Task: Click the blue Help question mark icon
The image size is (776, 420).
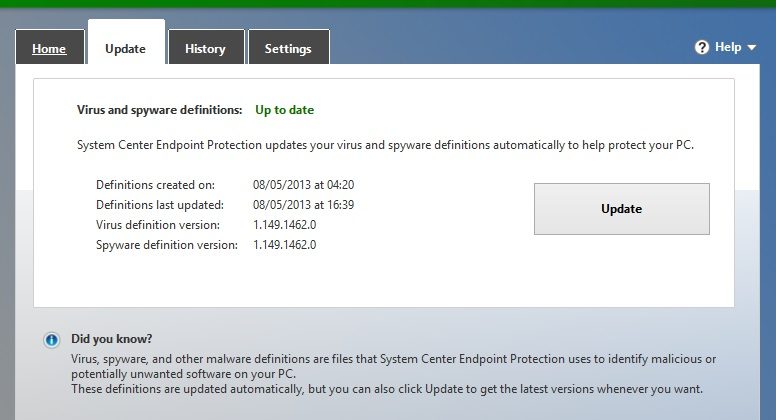Action: pos(702,47)
